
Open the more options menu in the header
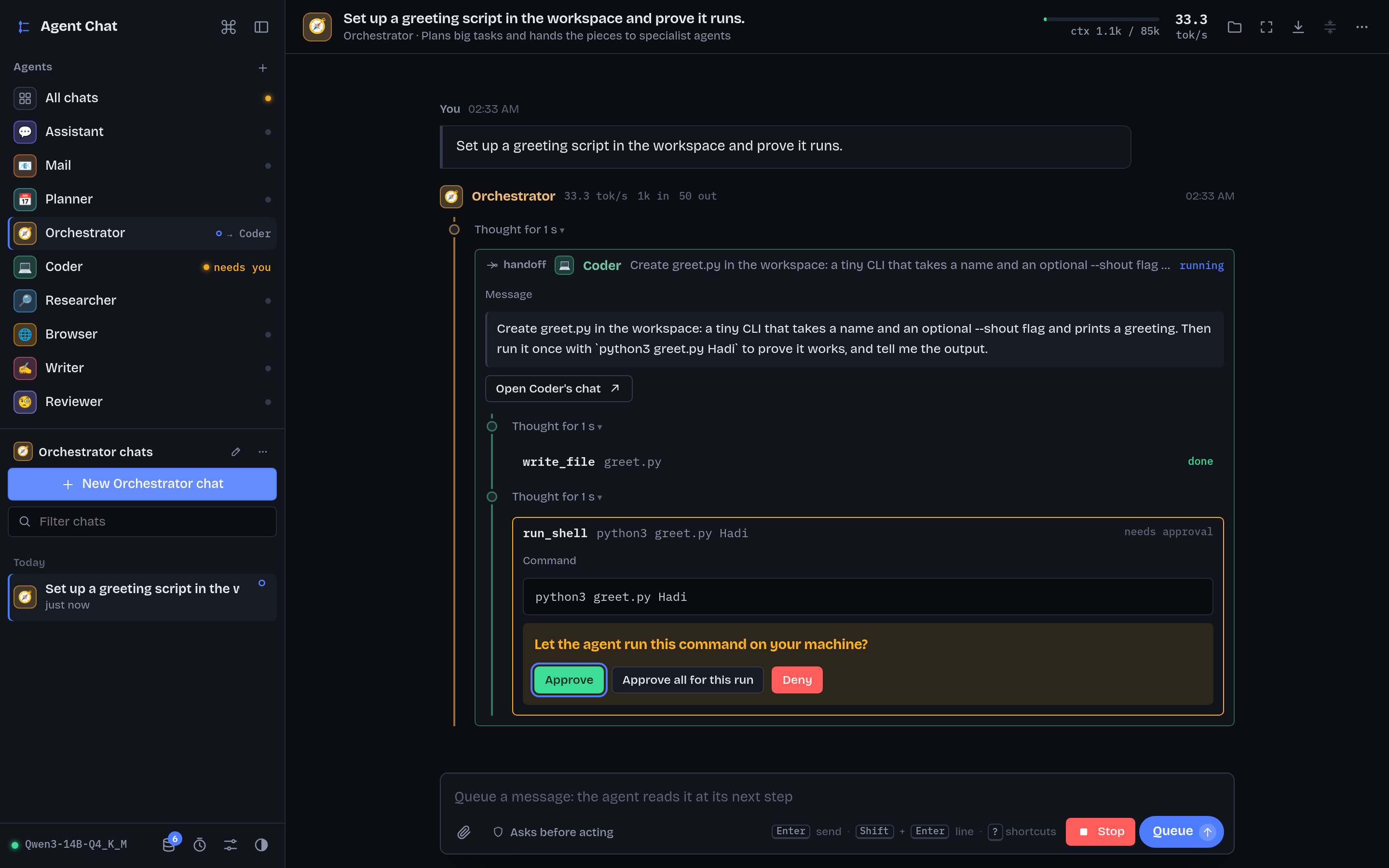[1362, 27]
